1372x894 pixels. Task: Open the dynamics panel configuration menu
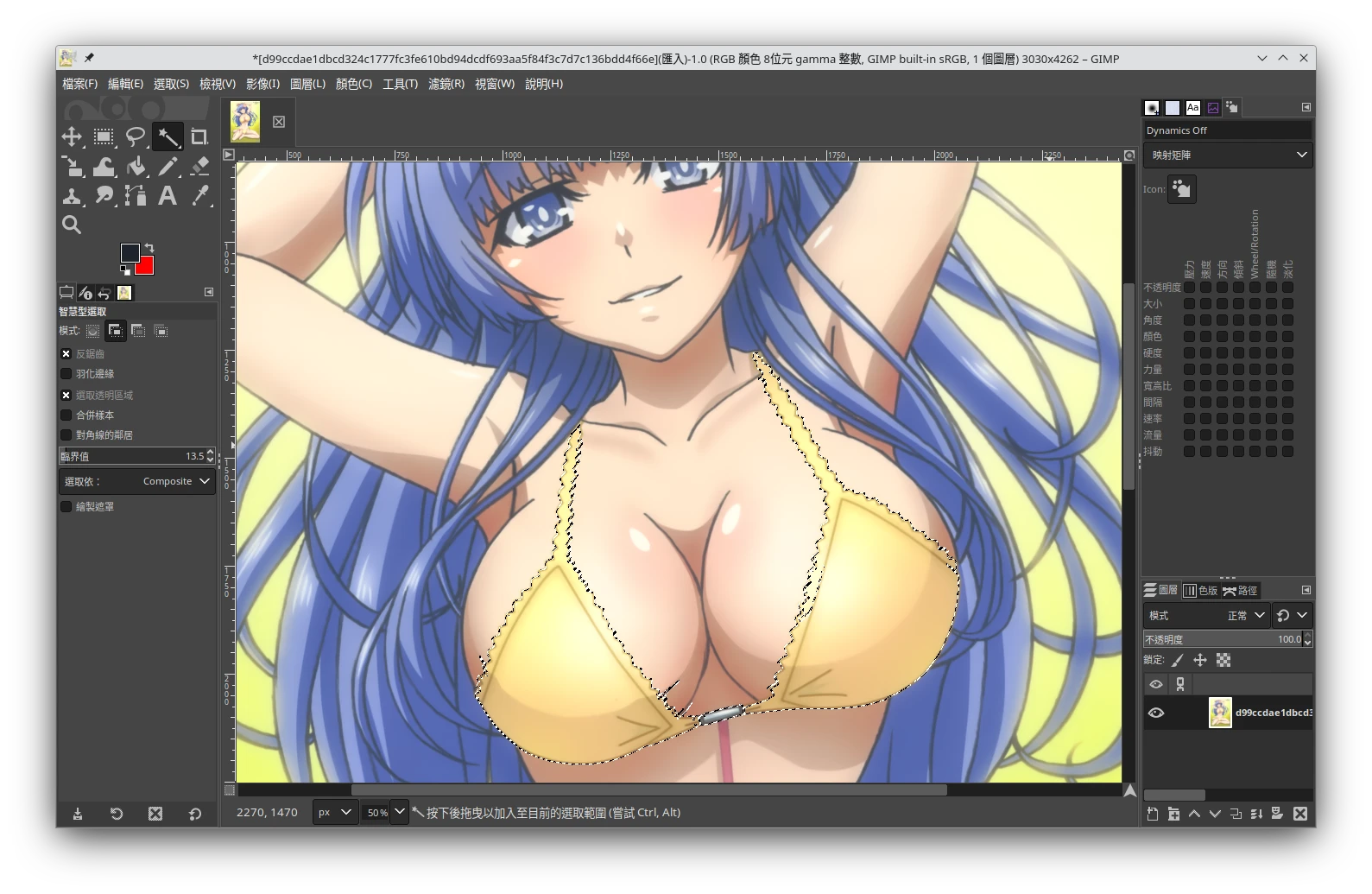pos(1306,107)
